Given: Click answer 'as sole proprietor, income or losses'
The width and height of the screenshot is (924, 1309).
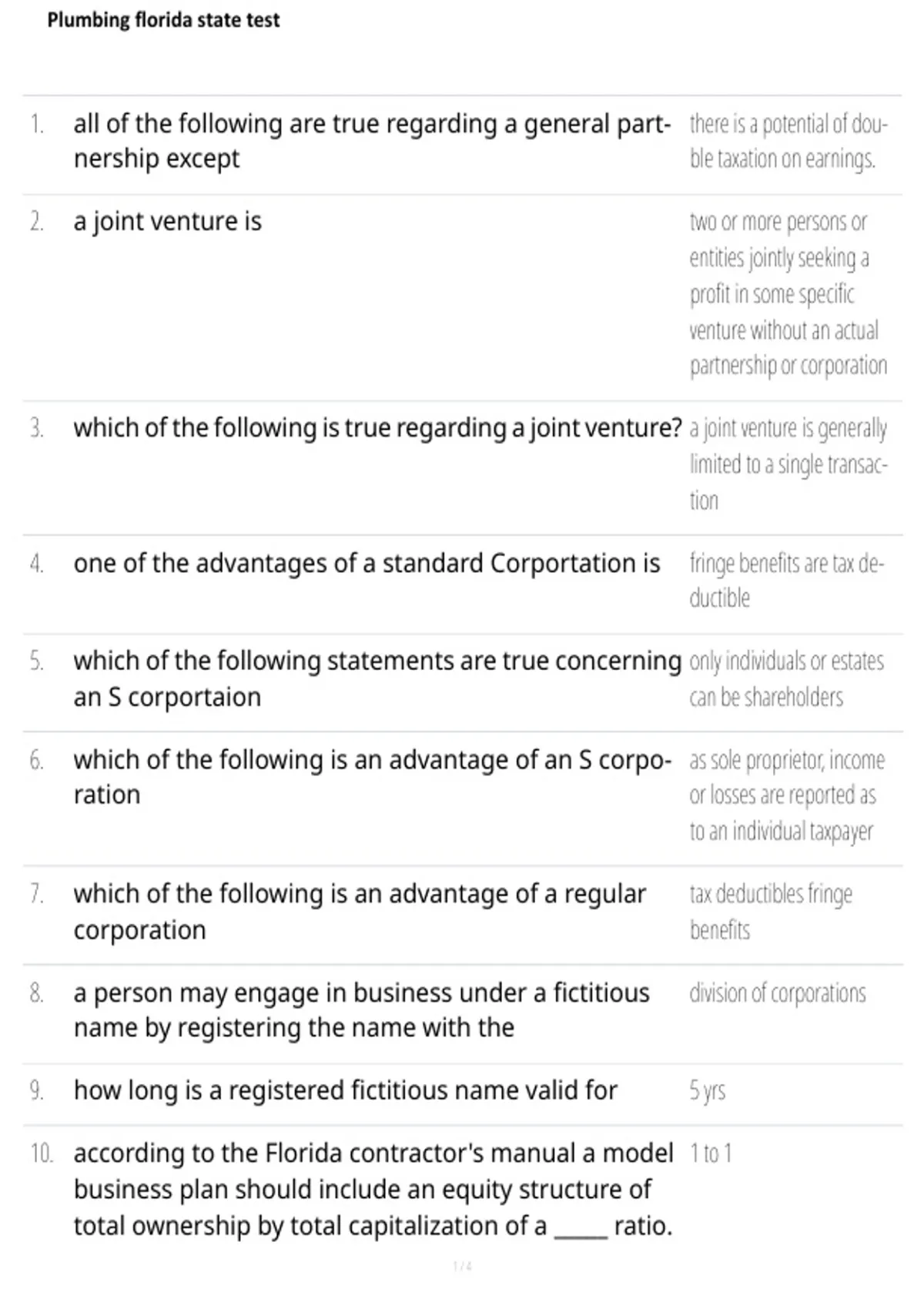Looking at the screenshot, I should pyautogui.click(x=787, y=796).
